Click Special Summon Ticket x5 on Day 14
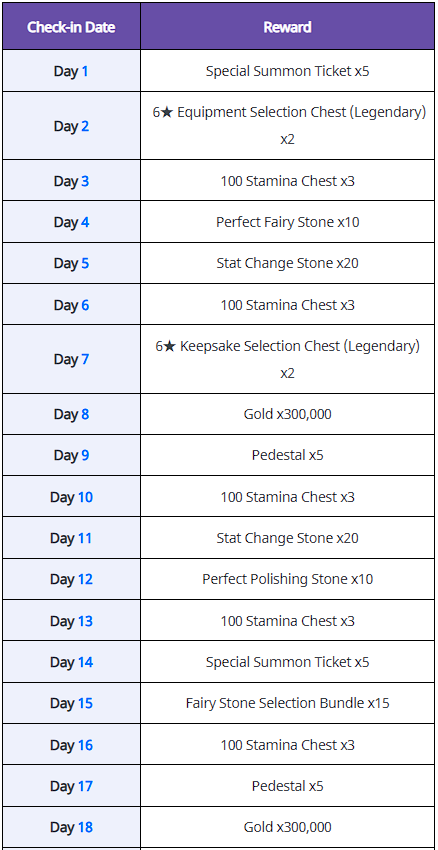The image size is (438, 850). pyautogui.click(x=287, y=662)
